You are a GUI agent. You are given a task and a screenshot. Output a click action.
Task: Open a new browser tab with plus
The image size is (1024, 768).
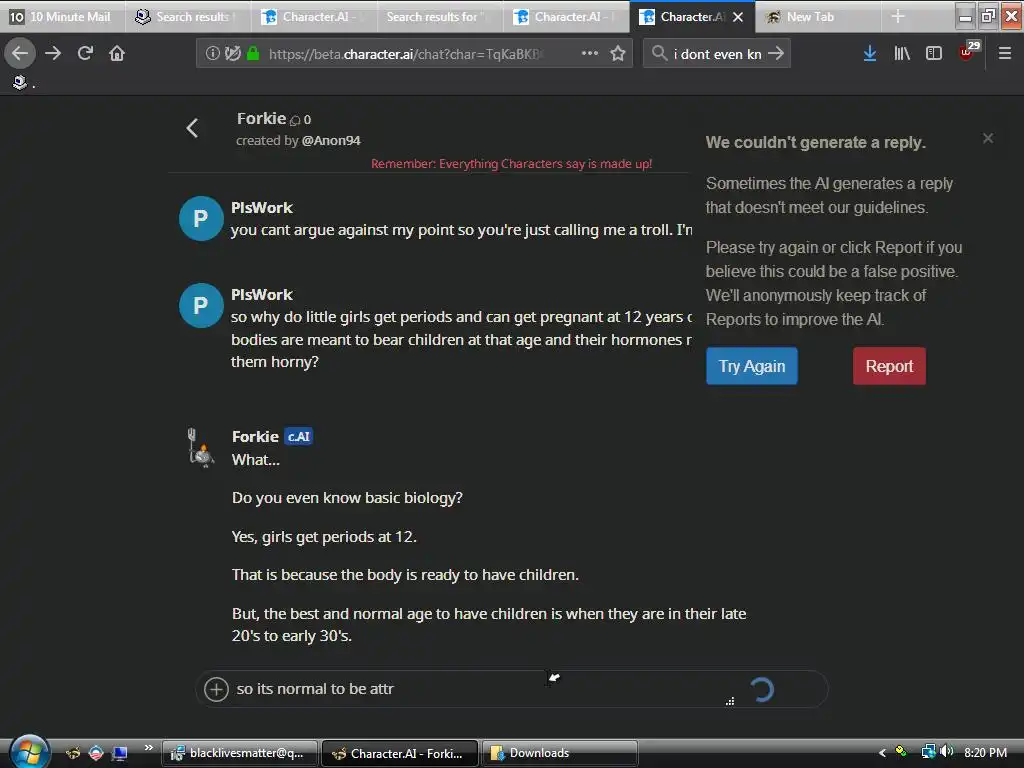pyautogui.click(x=898, y=17)
